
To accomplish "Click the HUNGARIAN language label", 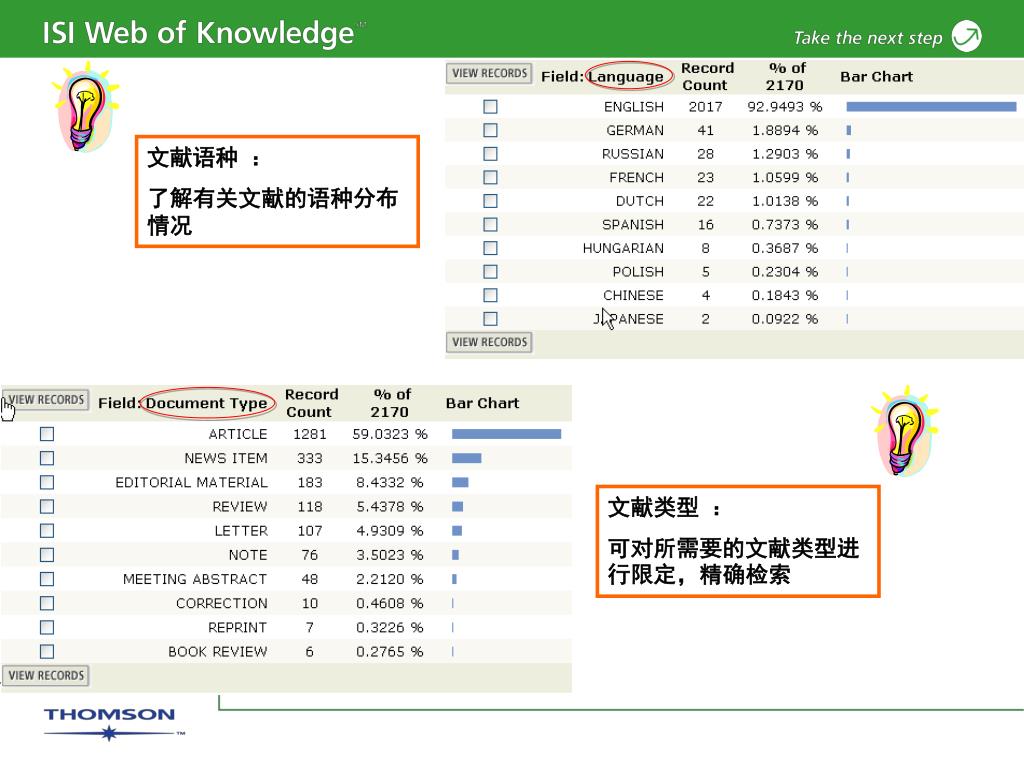I will (x=623, y=248).
